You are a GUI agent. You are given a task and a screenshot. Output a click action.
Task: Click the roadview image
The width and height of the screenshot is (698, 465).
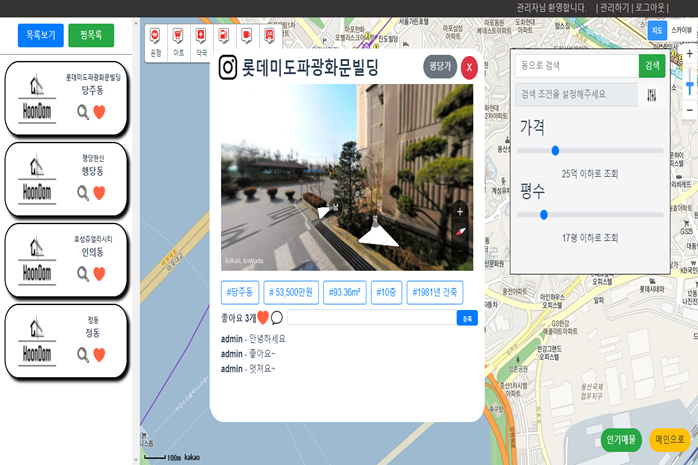[x=347, y=177]
